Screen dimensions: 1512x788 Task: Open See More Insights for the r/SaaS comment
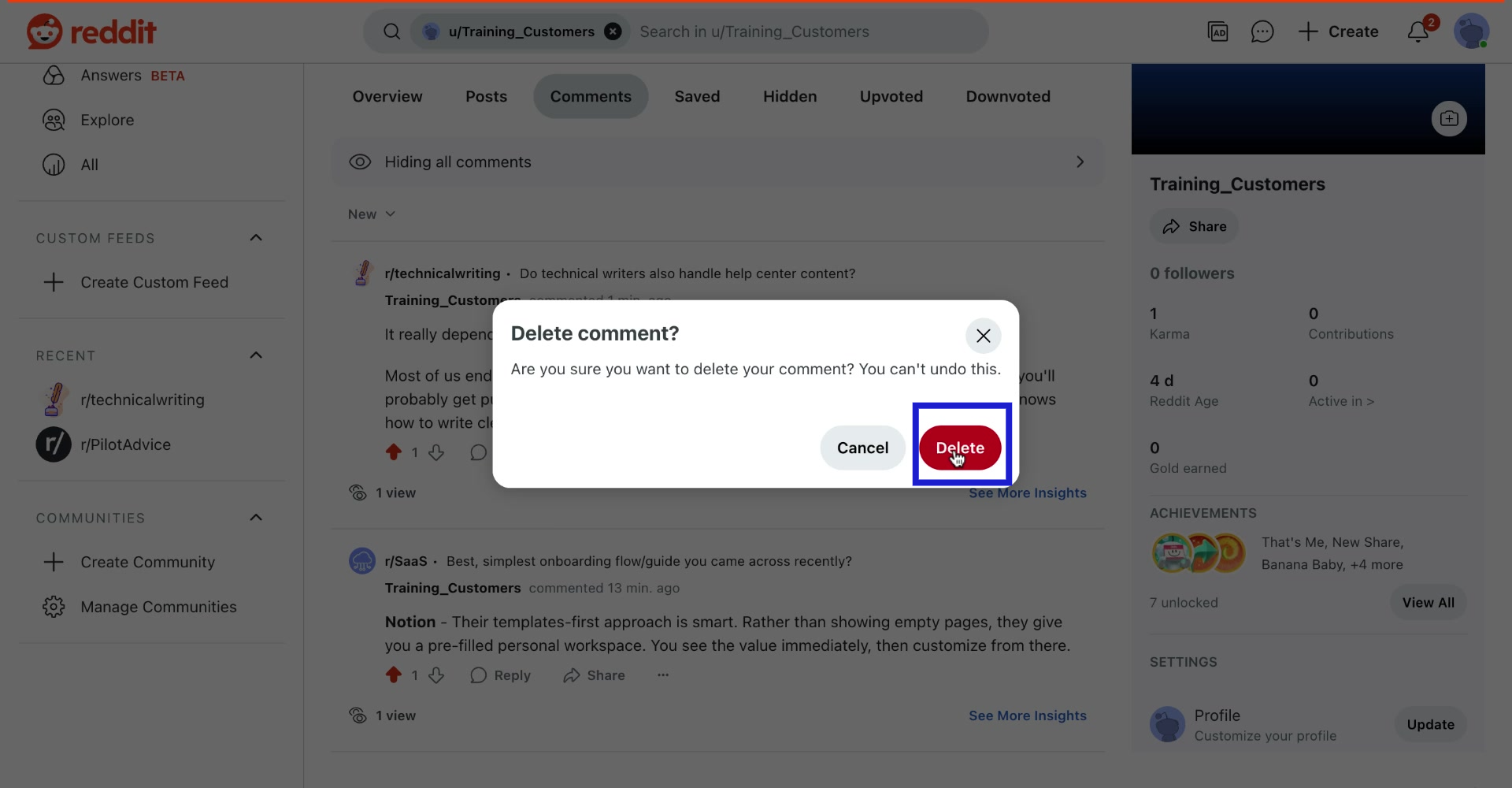pos(1027,716)
